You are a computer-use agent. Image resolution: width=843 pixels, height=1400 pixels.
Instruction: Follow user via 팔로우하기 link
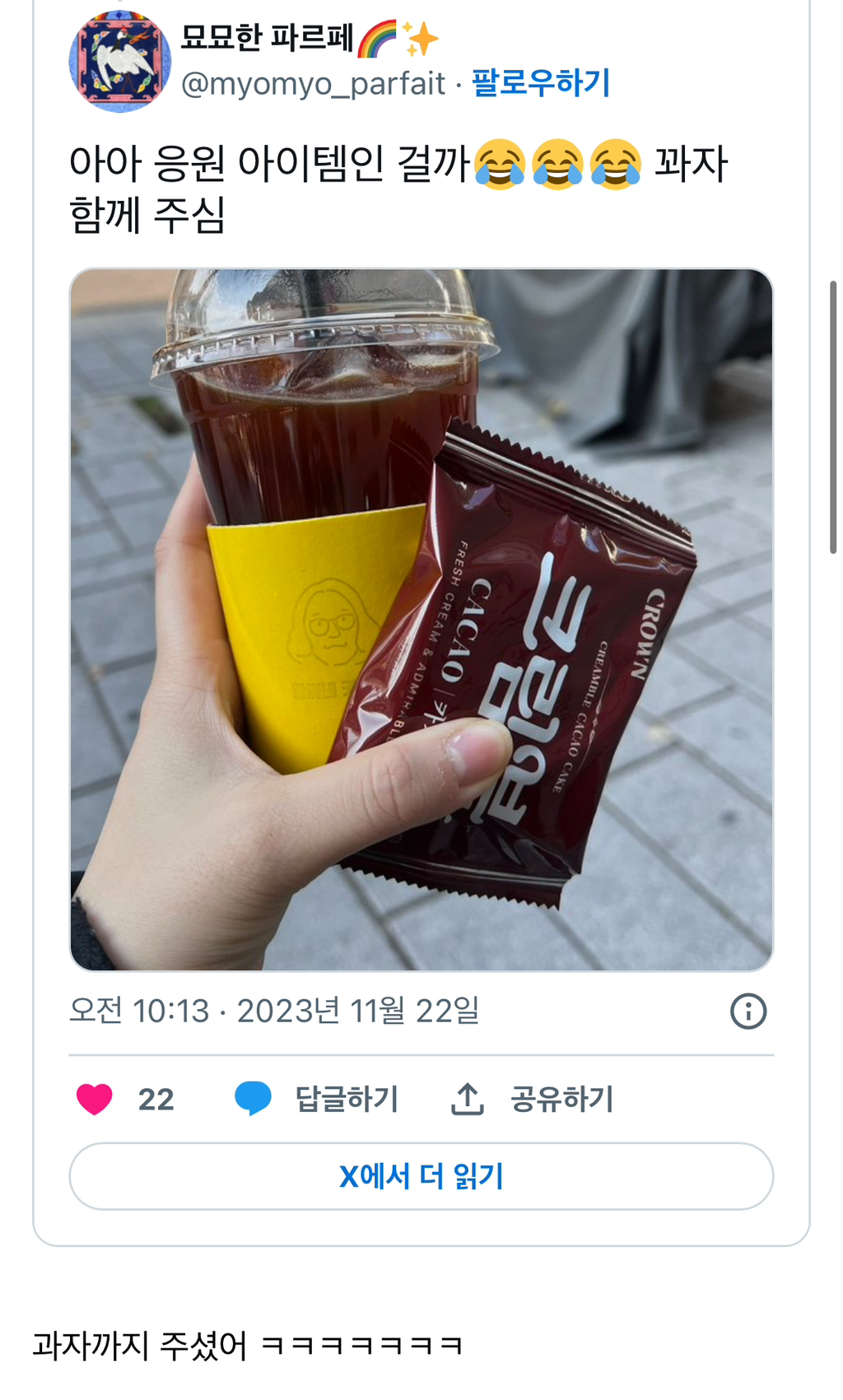(x=541, y=82)
